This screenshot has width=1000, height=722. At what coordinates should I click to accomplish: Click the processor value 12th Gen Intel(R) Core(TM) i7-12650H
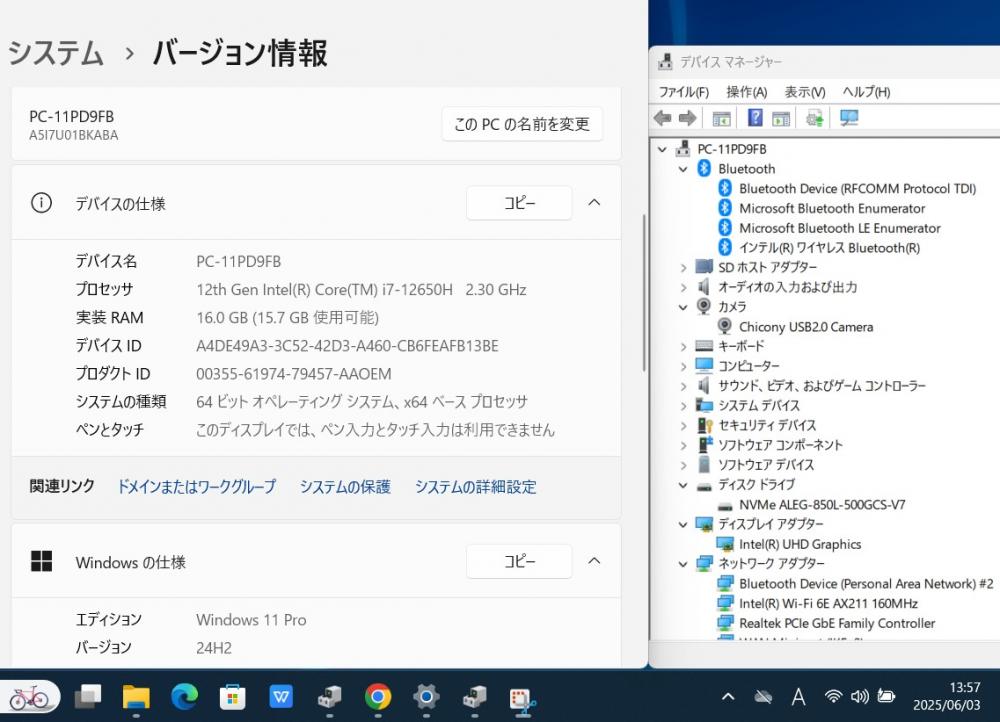click(325, 290)
